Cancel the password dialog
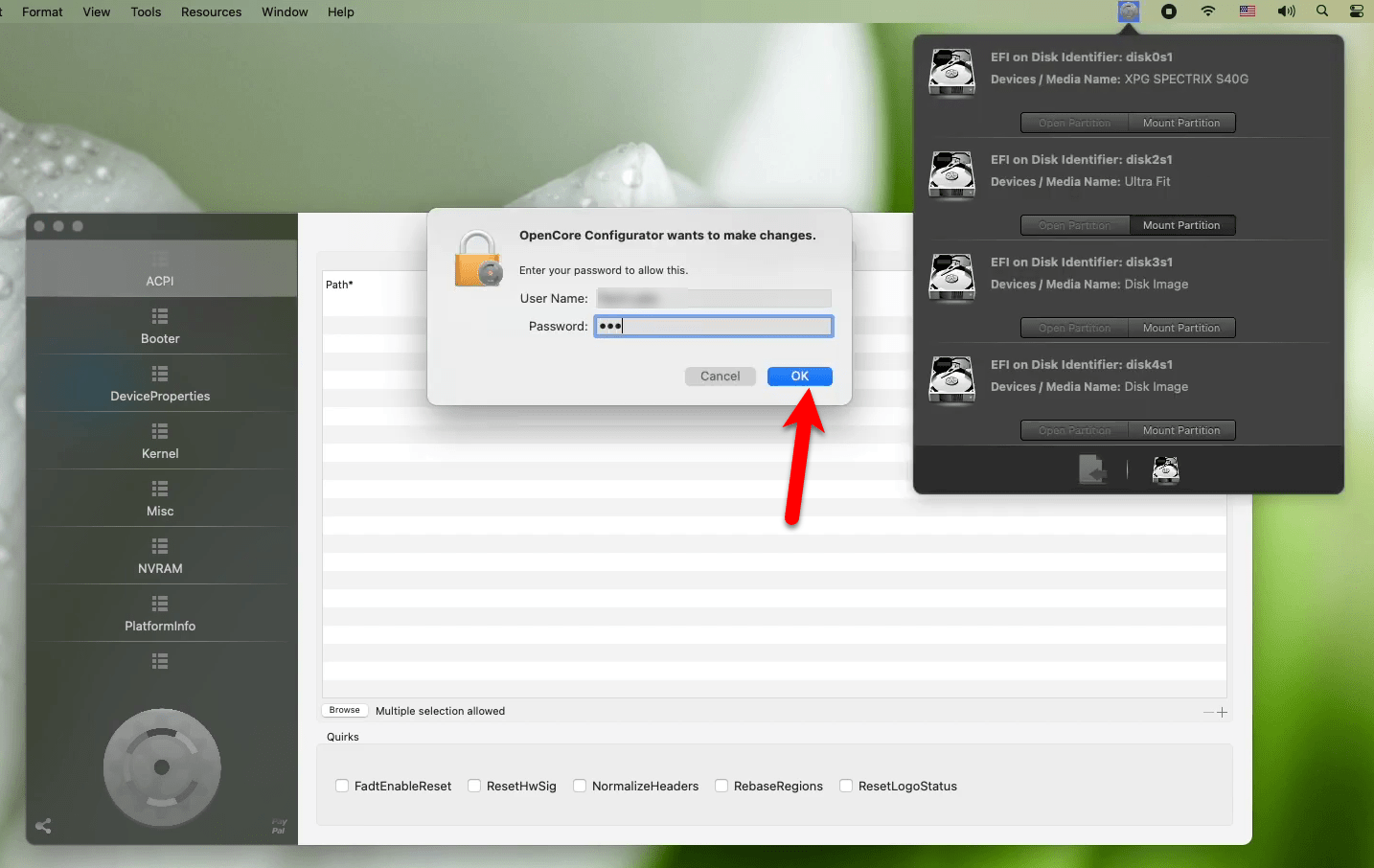This screenshot has width=1374, height=868. [721, 377]
